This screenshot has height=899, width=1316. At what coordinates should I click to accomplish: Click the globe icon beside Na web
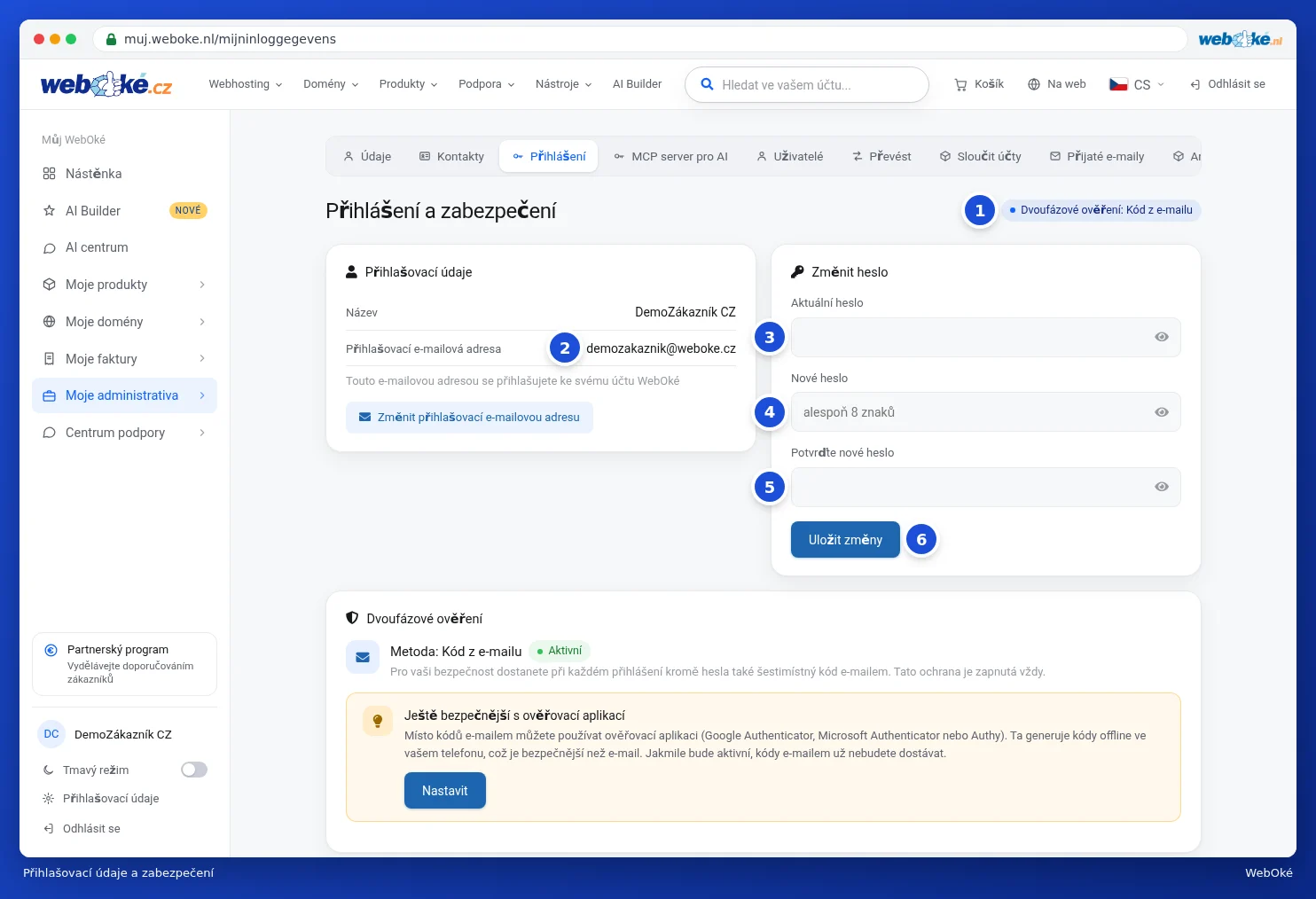pyautogui.click(x=1034, y=84)
